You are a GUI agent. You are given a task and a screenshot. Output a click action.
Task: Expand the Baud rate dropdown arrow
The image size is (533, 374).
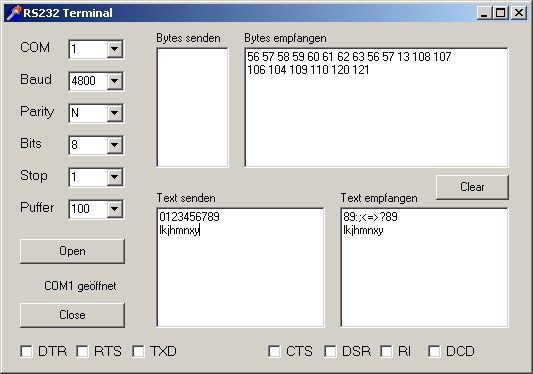[115, 81]
